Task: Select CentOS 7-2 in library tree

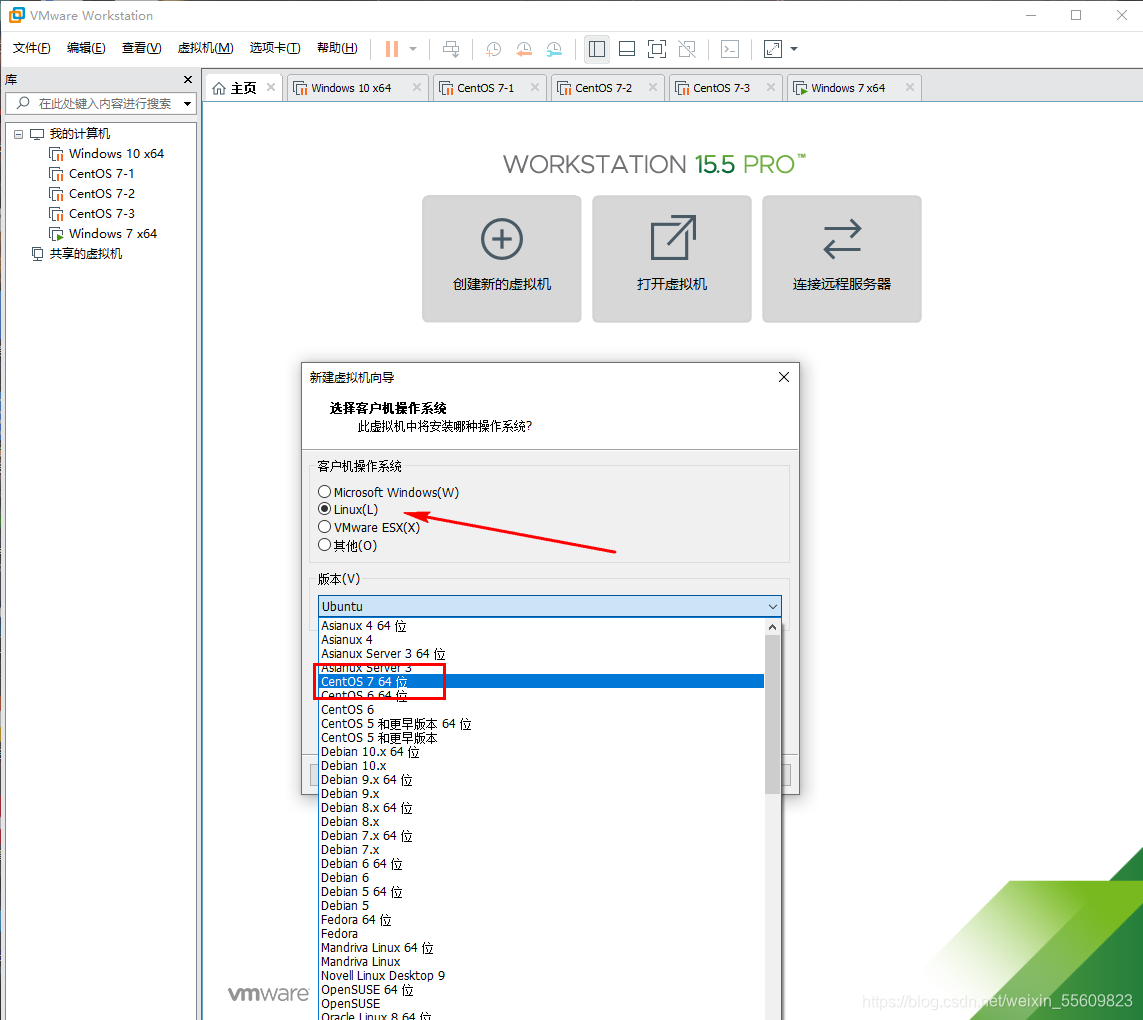Action: (101, 194)
